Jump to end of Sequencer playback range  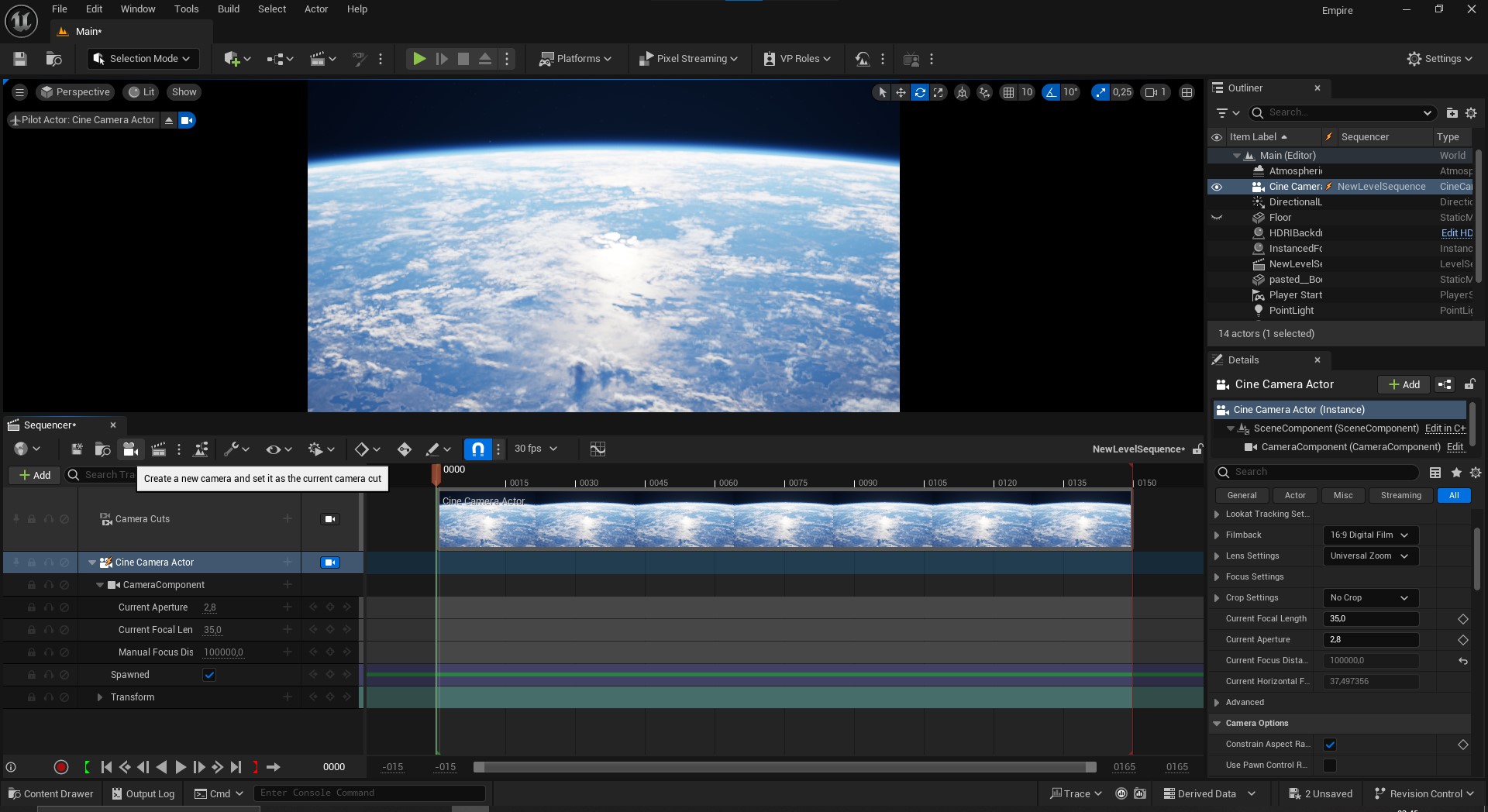(x=236, y=767)
